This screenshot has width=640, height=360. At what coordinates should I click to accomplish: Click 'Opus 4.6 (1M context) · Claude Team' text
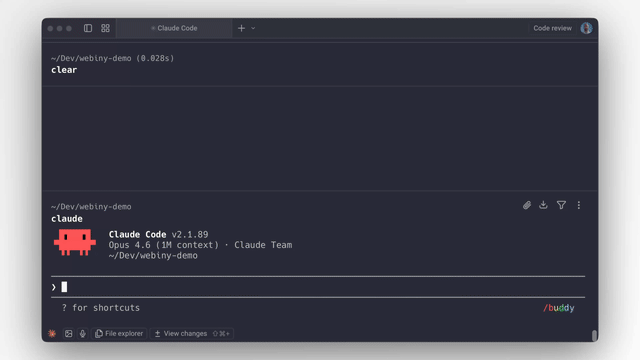(200, 245)
